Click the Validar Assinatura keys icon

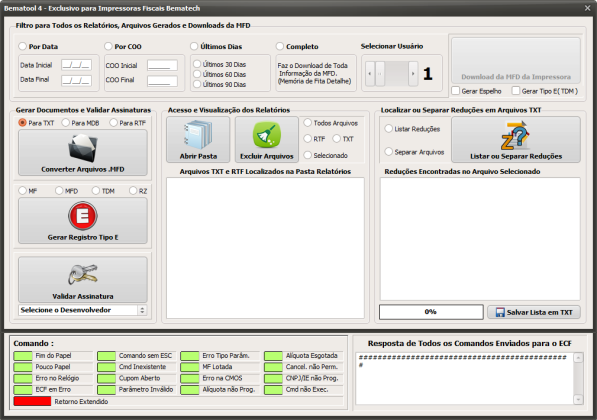pyautogui.click(x=83, y=274)
